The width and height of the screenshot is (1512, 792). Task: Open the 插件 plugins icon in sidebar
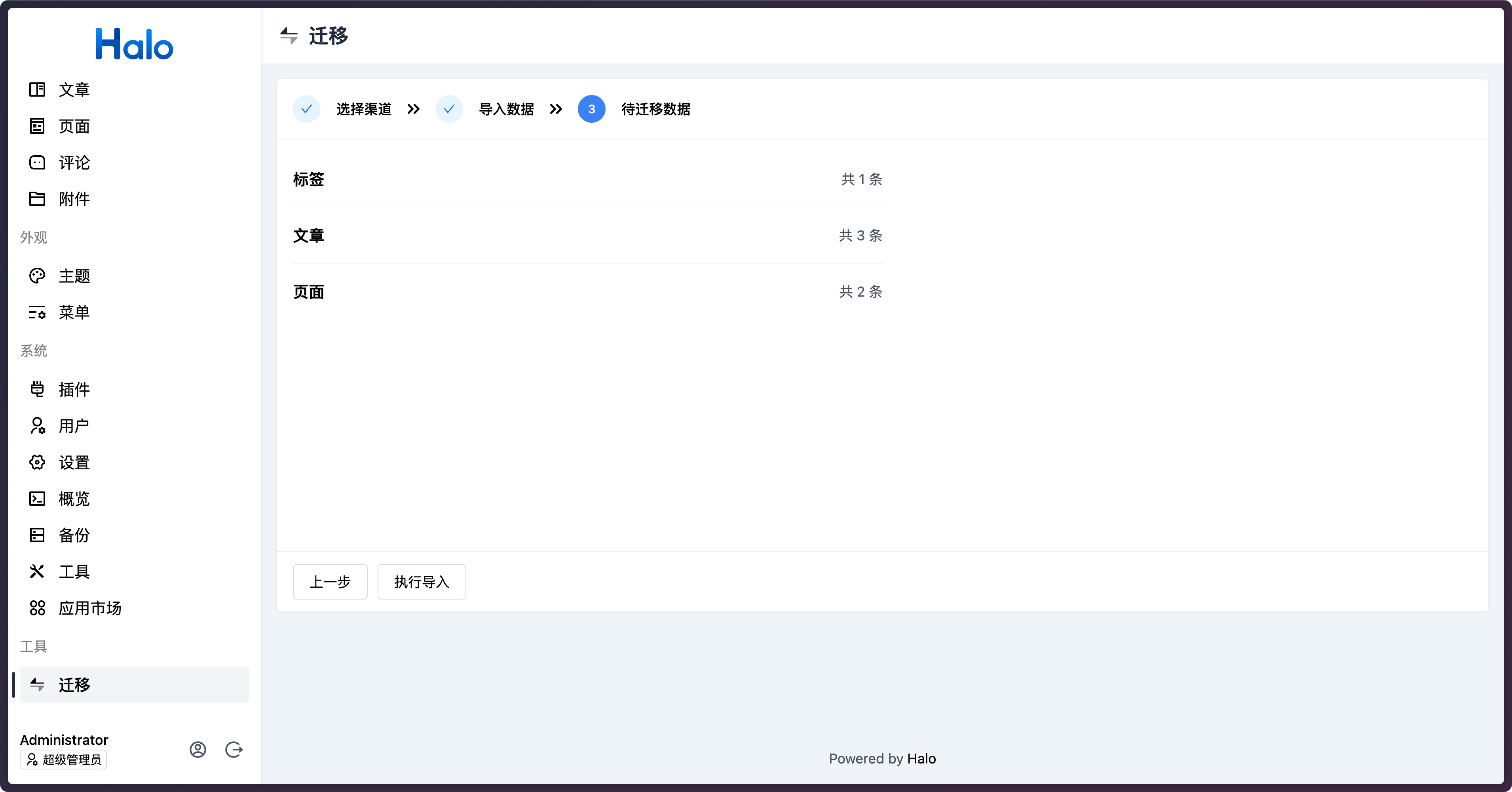37,389
